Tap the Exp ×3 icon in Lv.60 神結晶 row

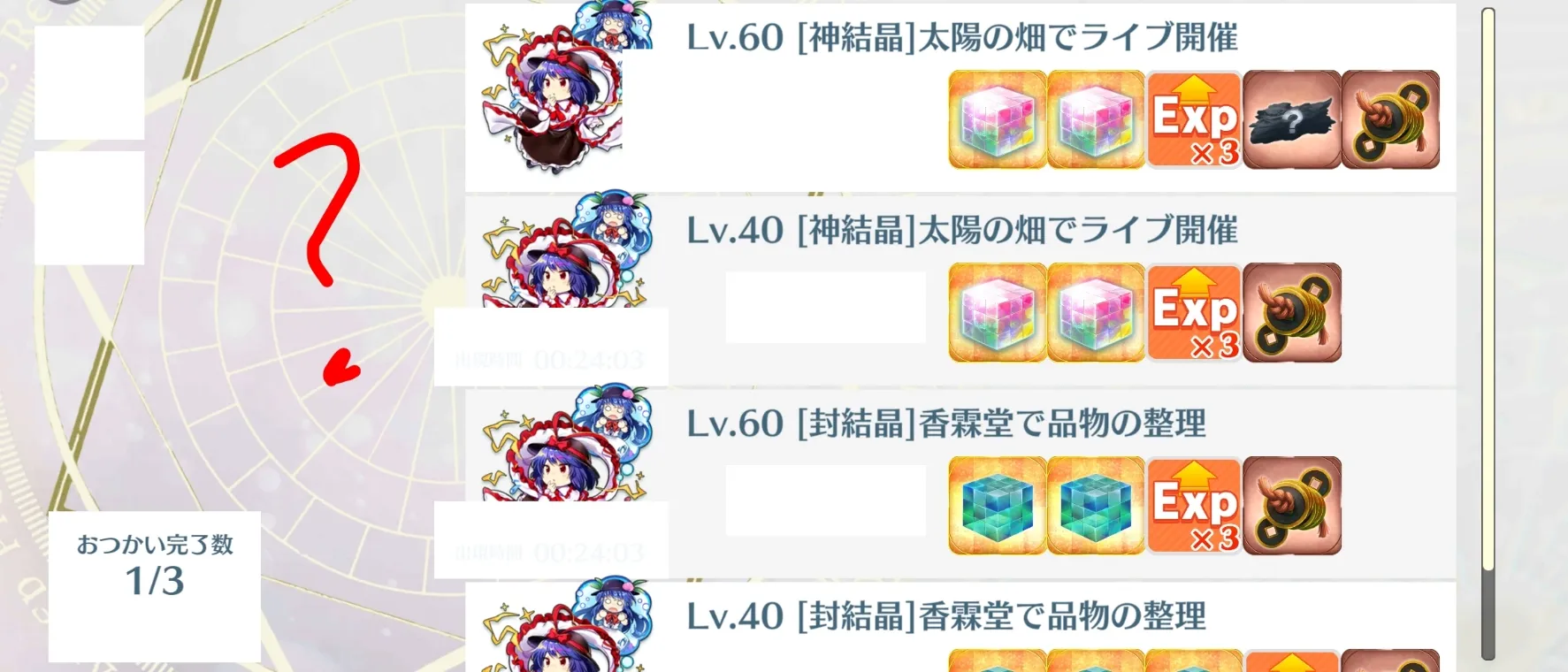click(1194, 119)
